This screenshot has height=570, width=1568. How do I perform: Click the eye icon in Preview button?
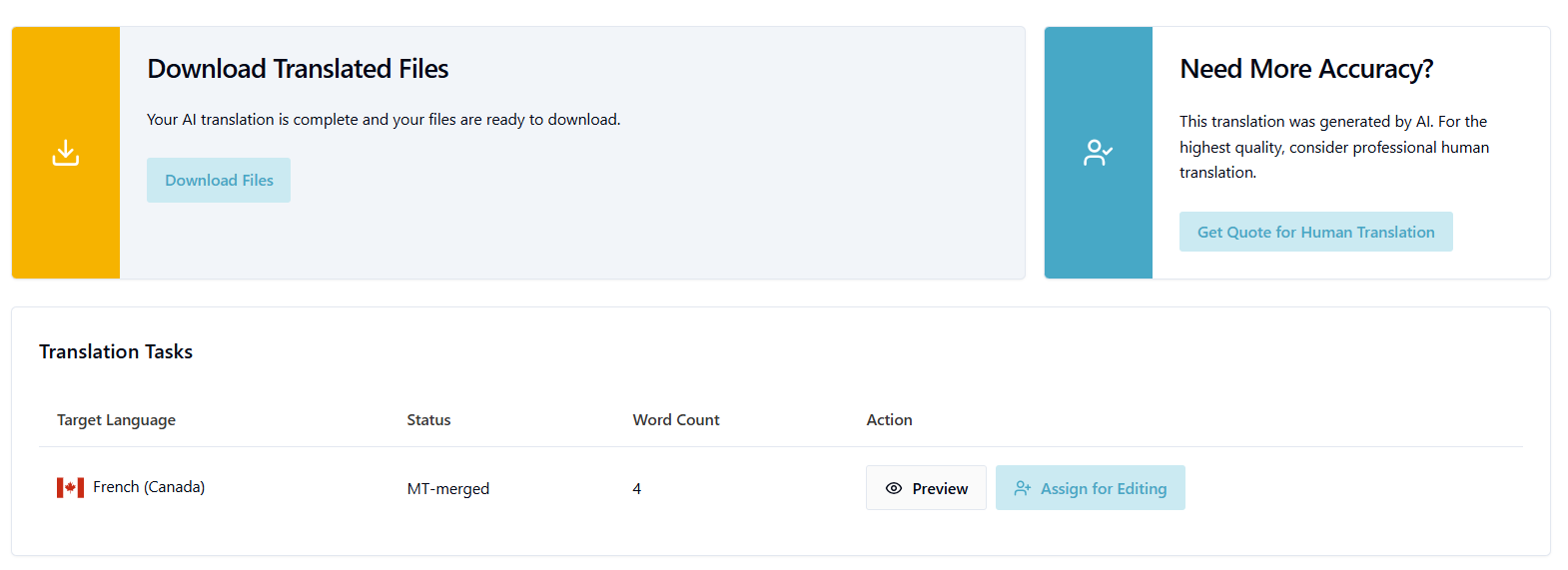(894, 488)
